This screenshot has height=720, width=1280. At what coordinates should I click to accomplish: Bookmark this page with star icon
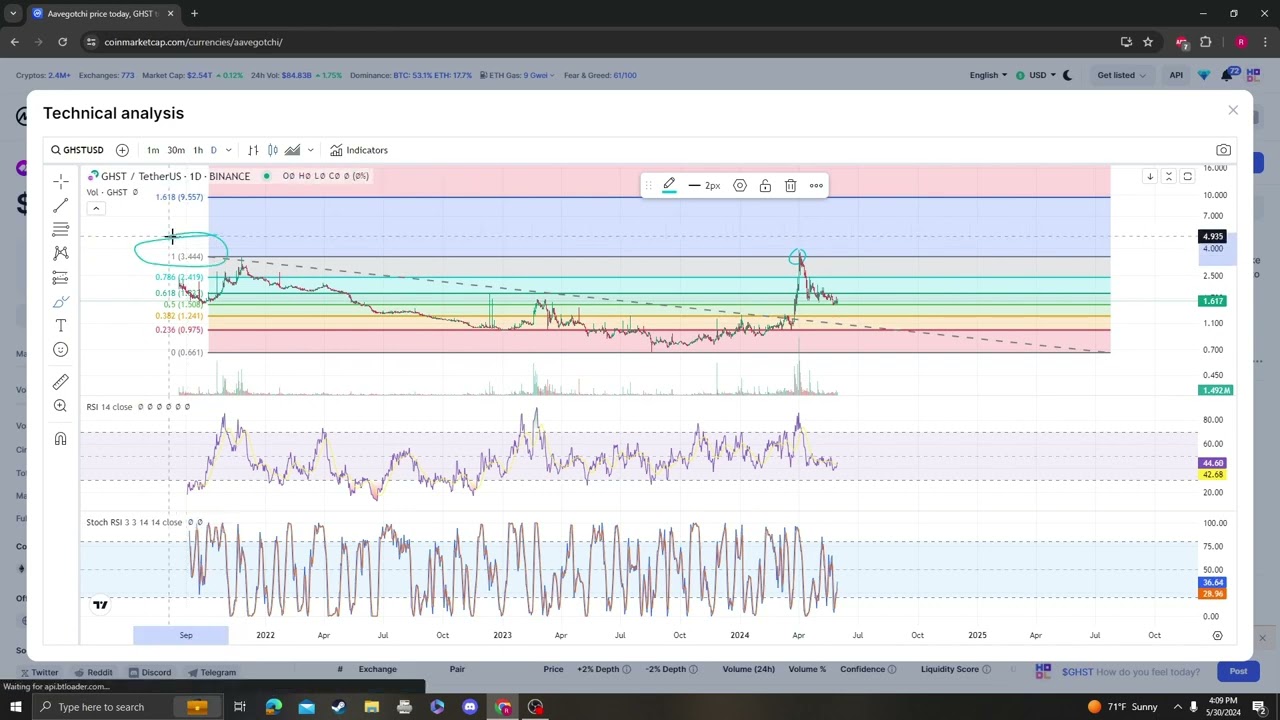1148,42
